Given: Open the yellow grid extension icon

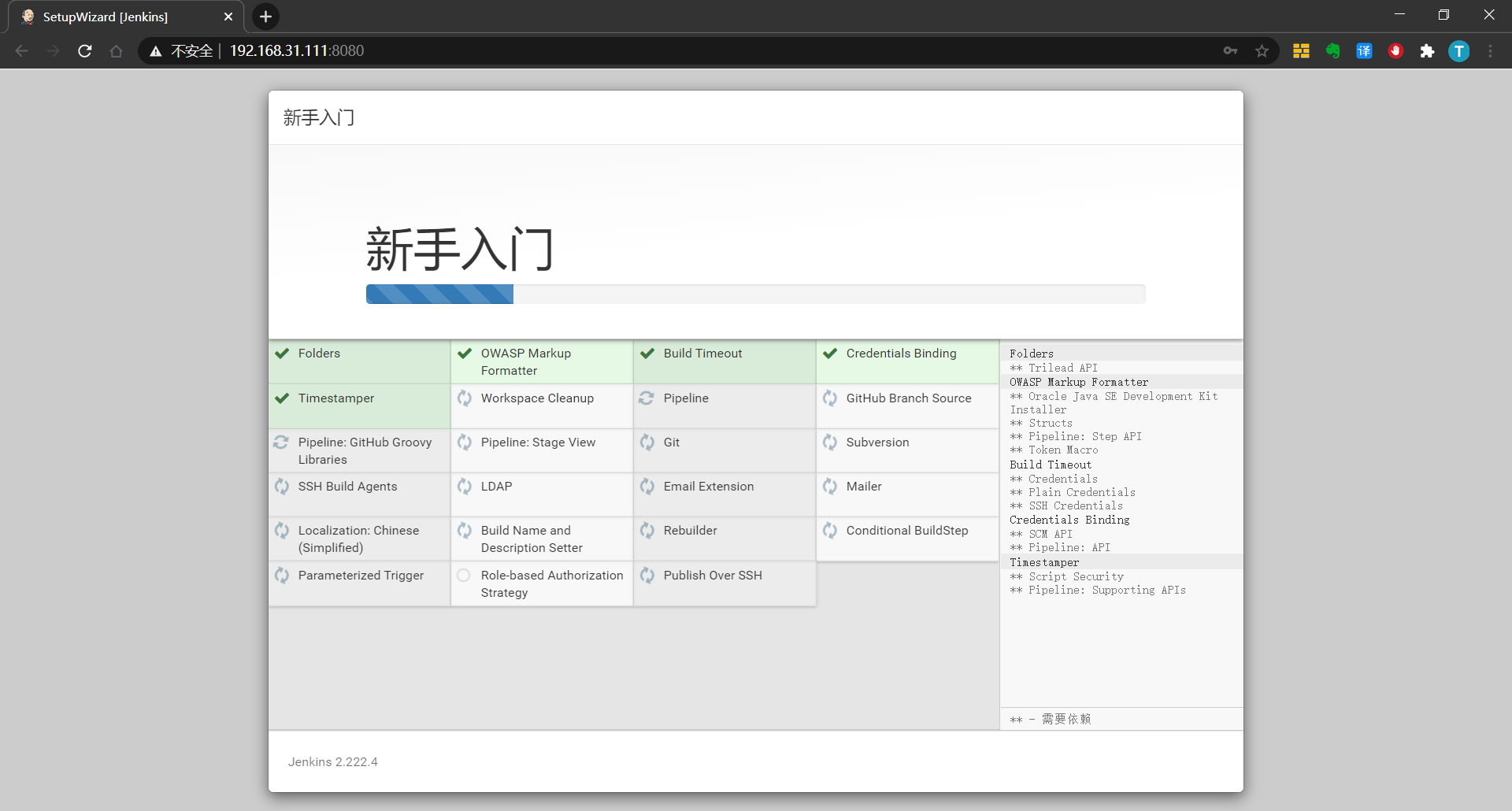Looking at the screenshot, I should [1302, 51].
